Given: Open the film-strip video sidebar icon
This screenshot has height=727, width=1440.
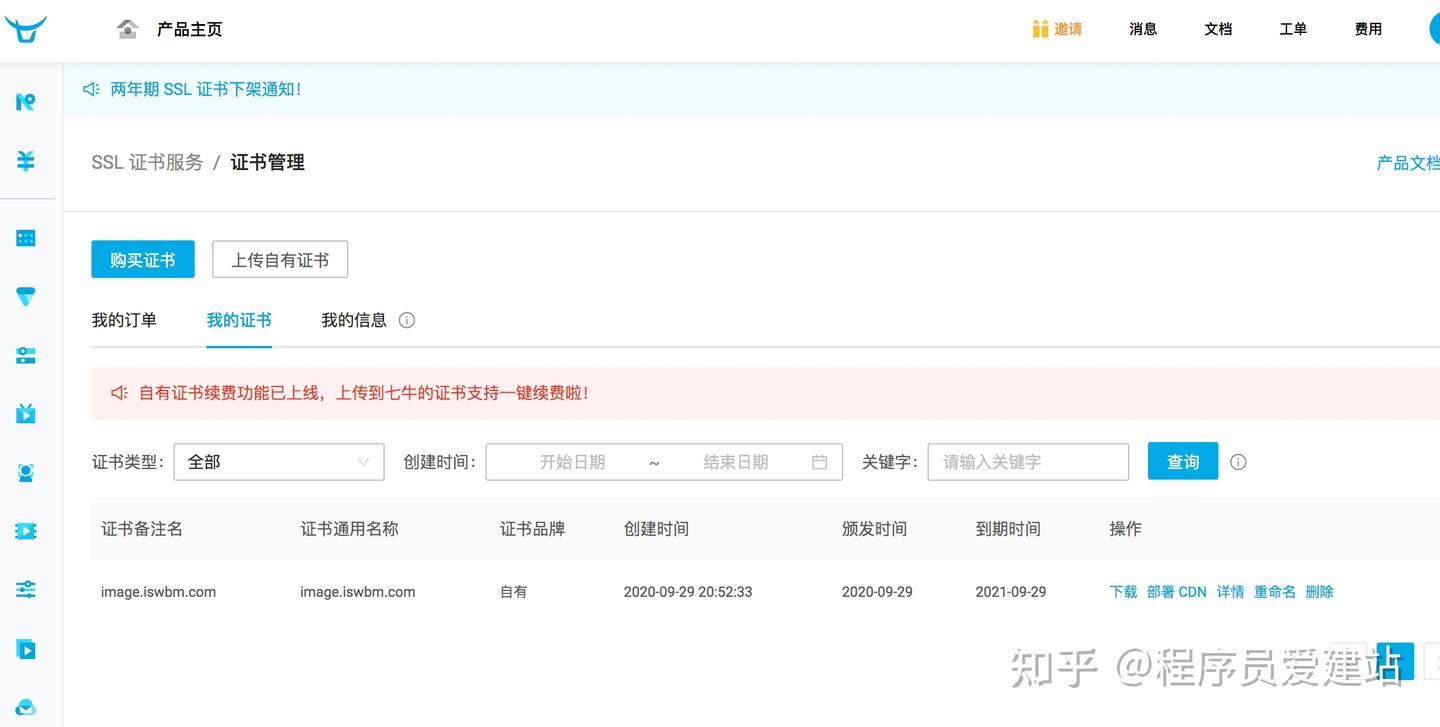Looking at the screenshot, I should click(x=26, y=531).
